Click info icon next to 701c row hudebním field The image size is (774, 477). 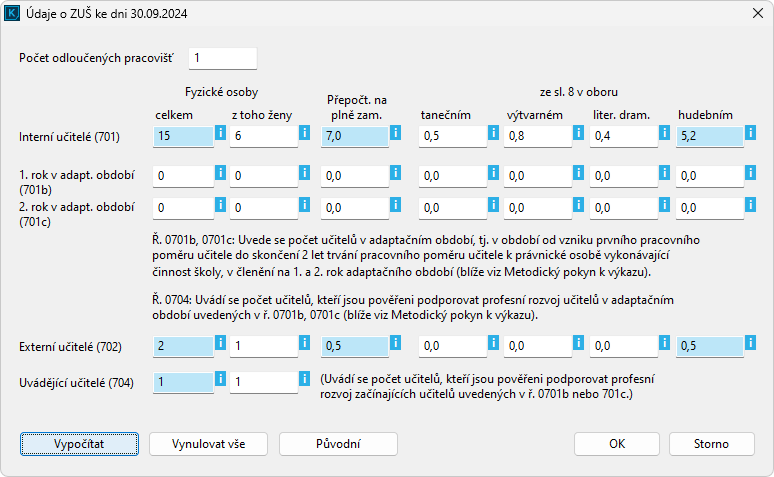tap(751, 207)
